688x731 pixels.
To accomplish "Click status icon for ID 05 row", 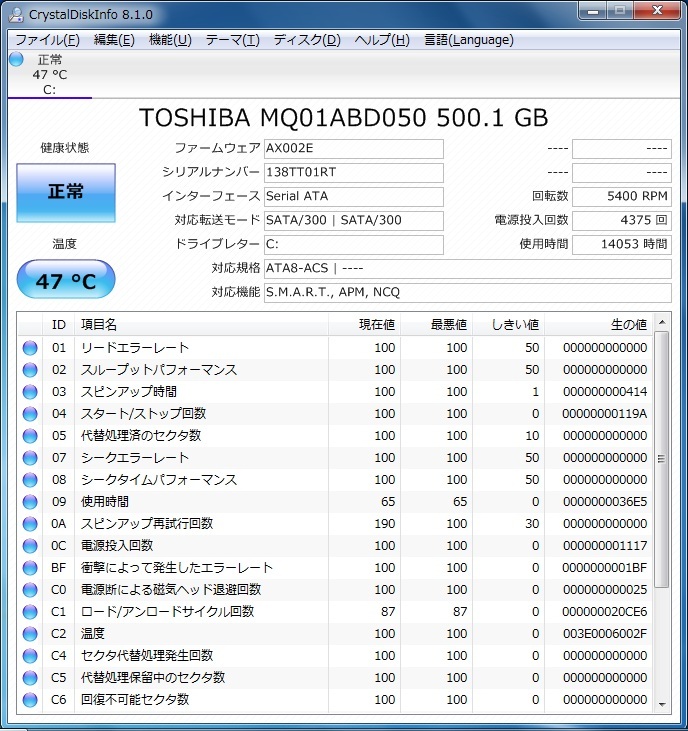I will 30,435.
